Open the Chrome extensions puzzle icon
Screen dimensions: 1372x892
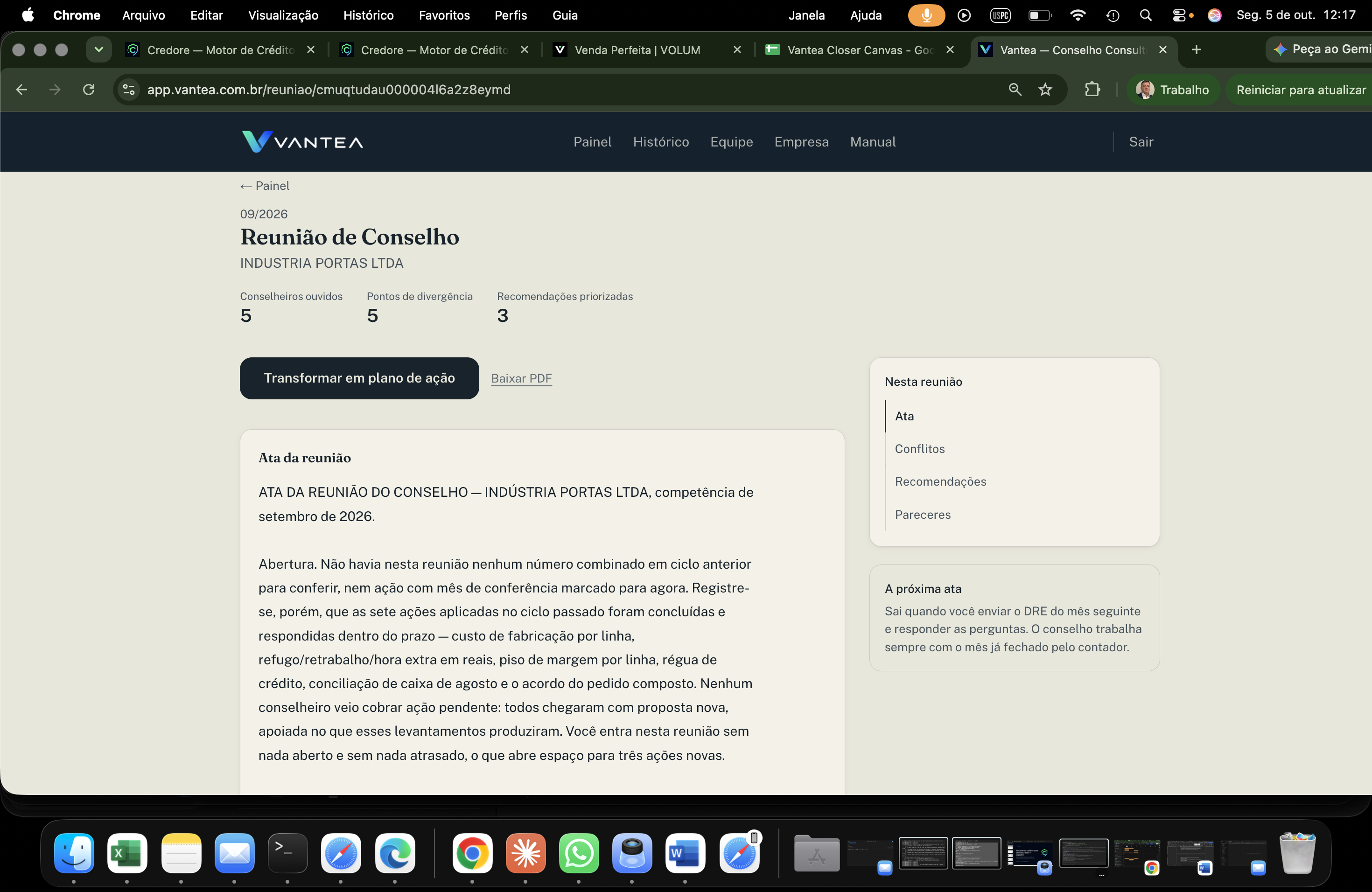point(1092,89)
